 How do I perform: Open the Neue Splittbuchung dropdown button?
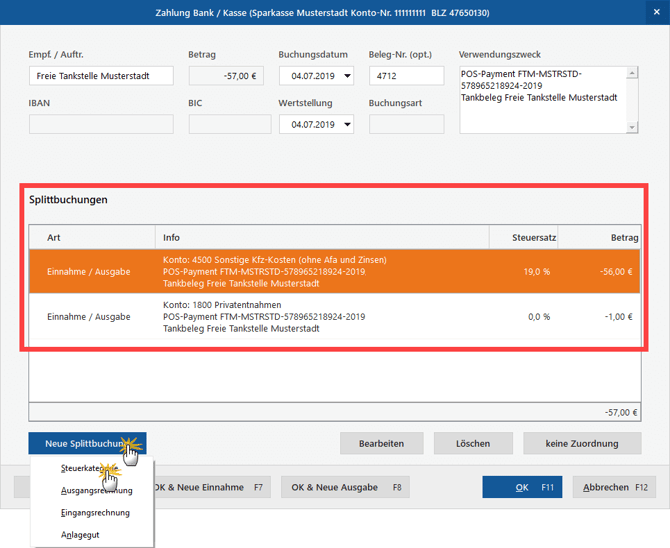coord(87,443)
